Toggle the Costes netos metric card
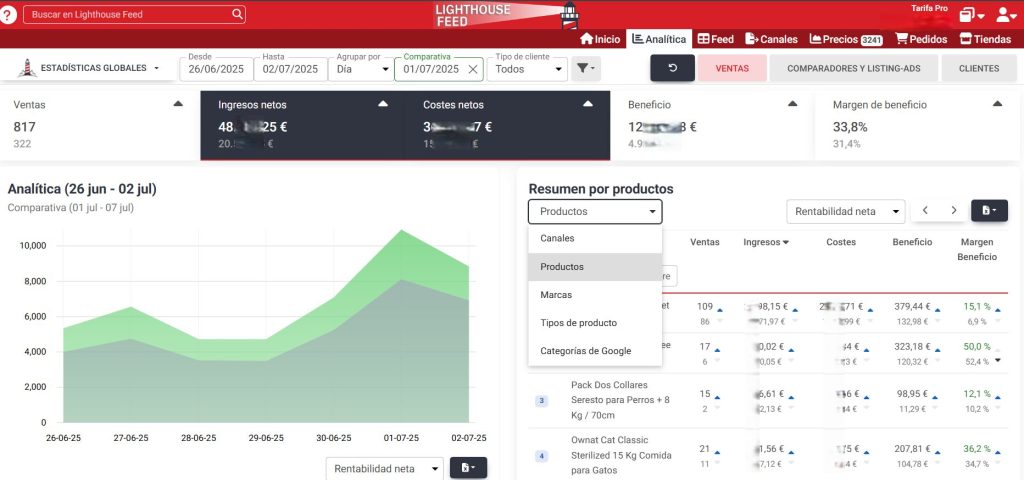 pos(507,125)
